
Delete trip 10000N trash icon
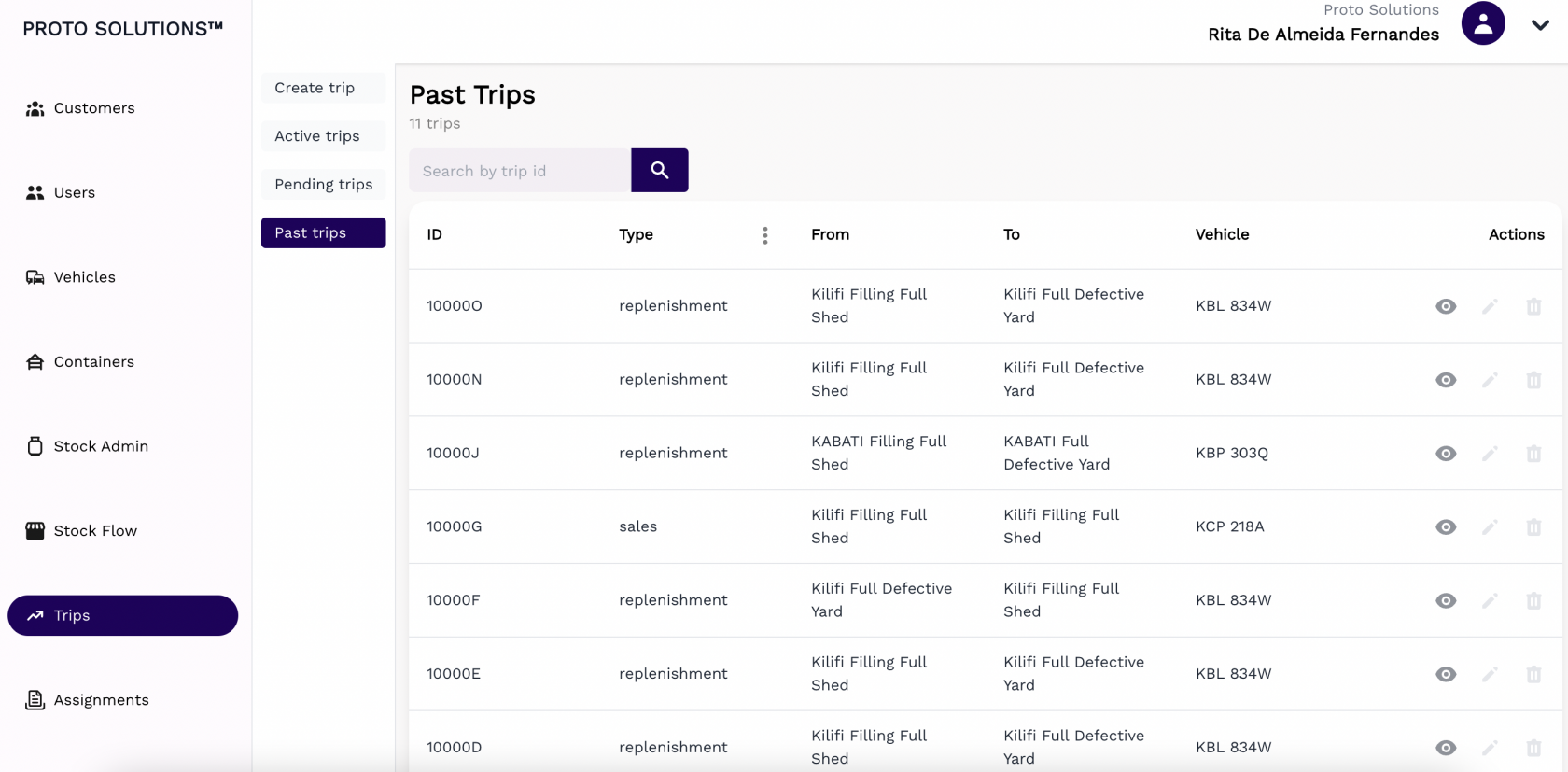pyautogui.click(x=1533, y=380)
